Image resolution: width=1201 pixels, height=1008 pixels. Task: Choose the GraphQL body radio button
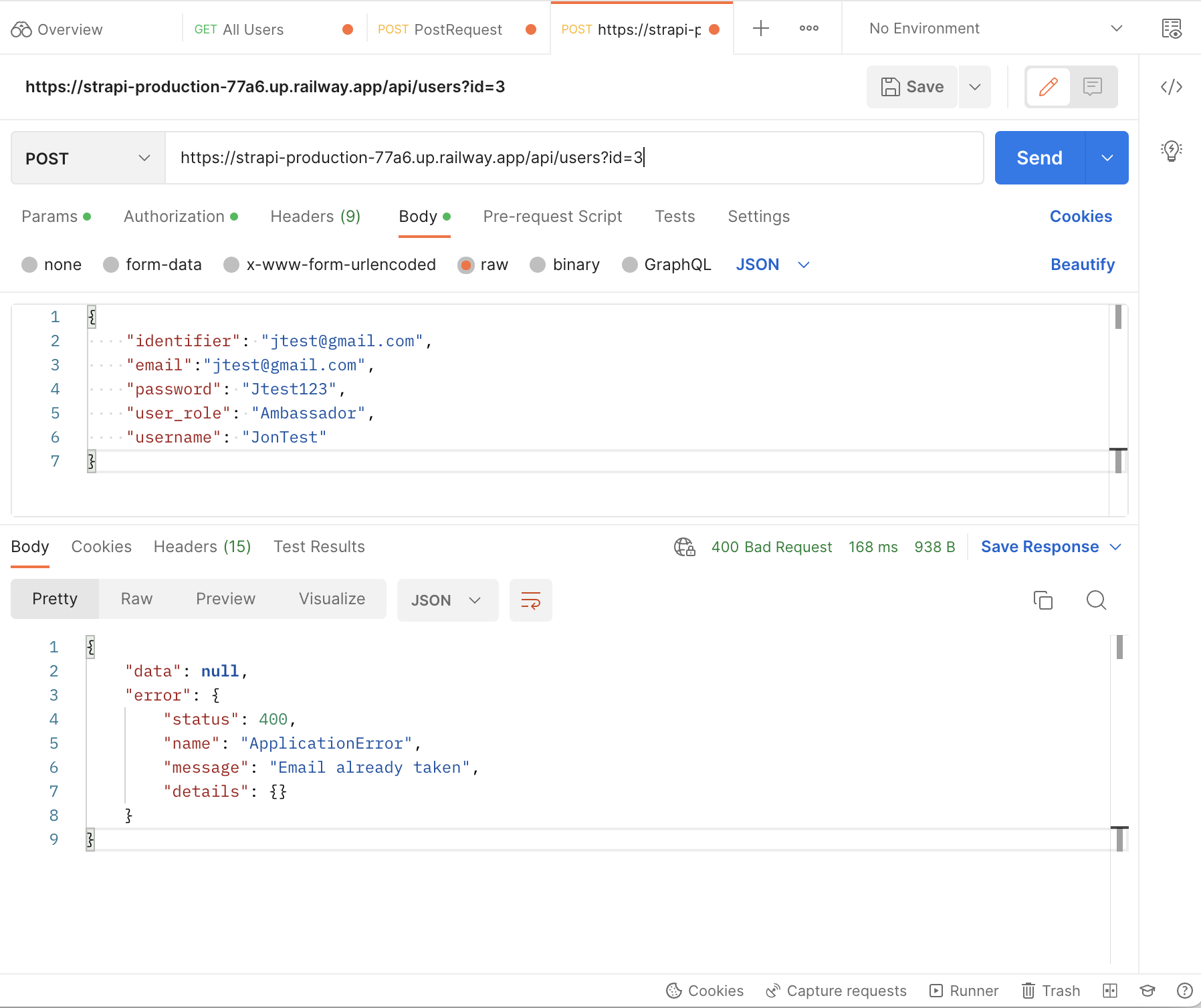pyautogui.click(x=629, y=265)
